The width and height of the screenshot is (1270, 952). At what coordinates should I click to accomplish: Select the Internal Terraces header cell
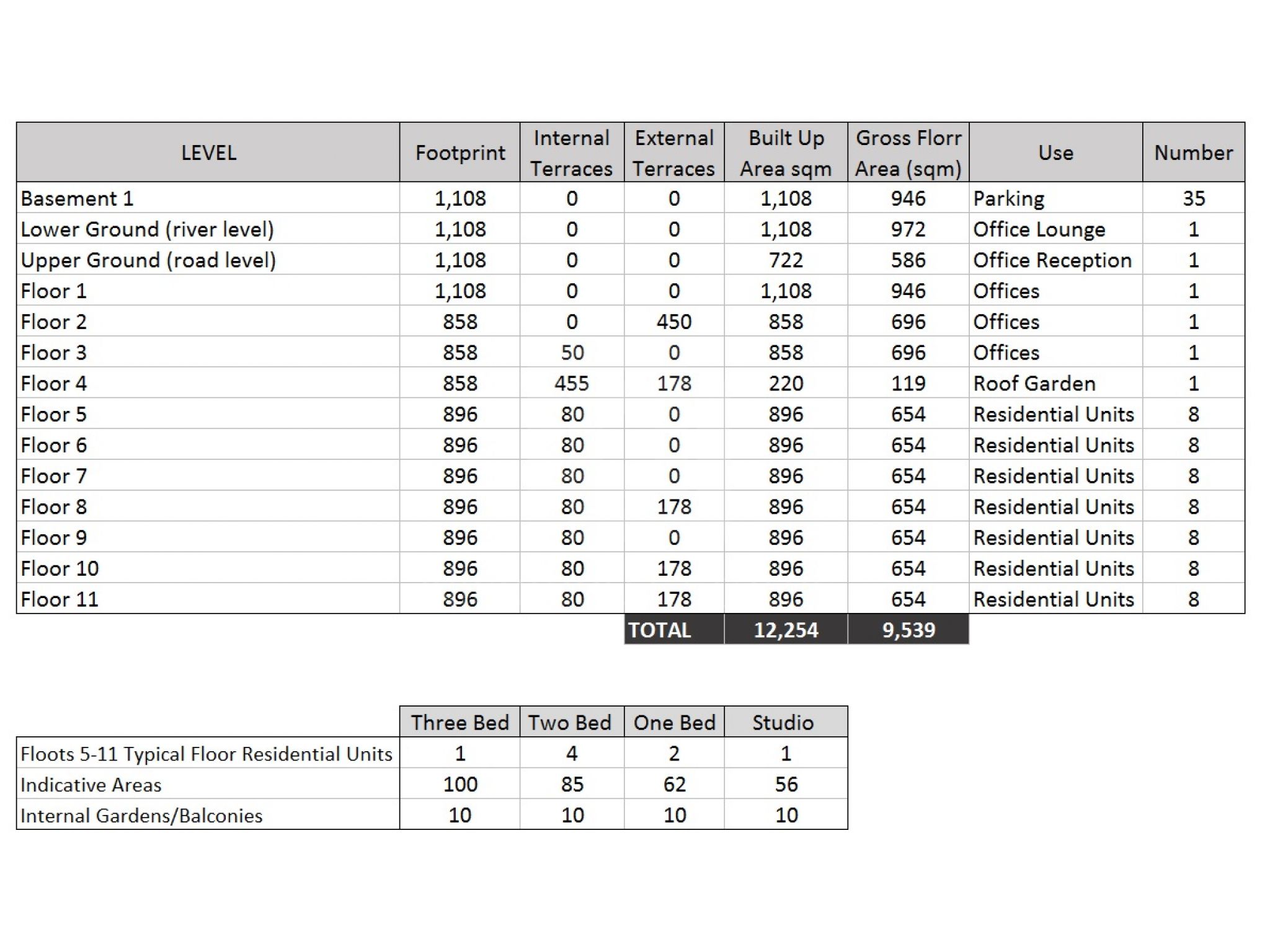pos(572,152)
